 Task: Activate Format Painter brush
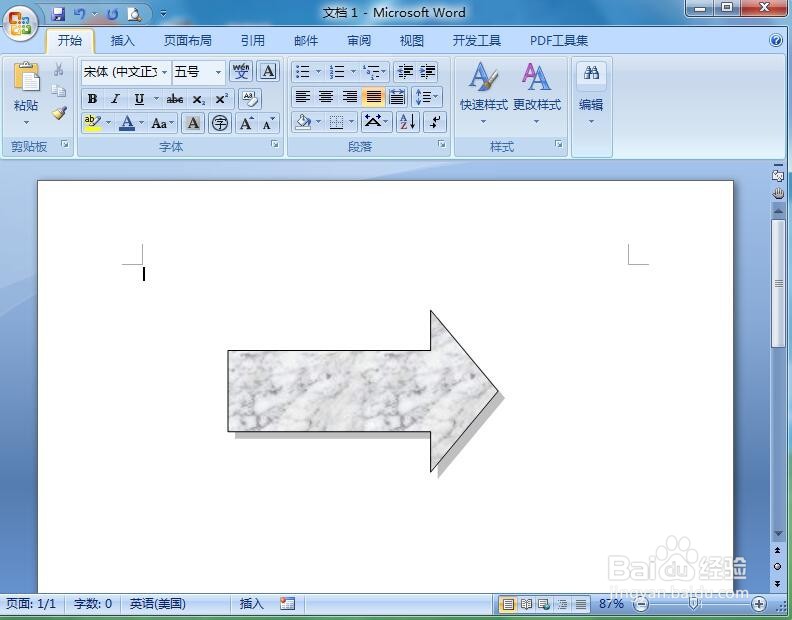[x=59, y=112]
